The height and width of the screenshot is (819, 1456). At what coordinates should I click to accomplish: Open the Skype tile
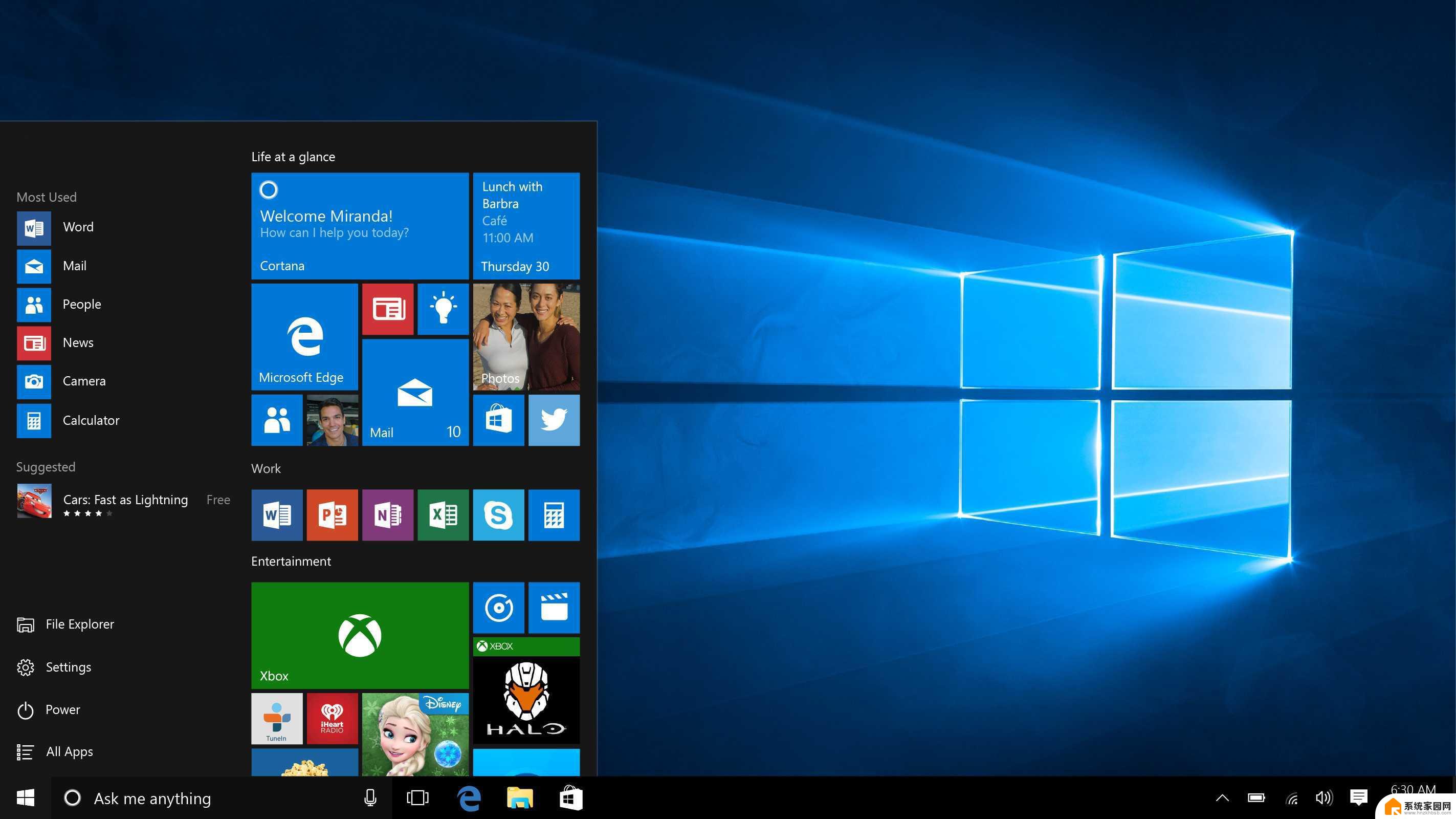pos(498,515)
